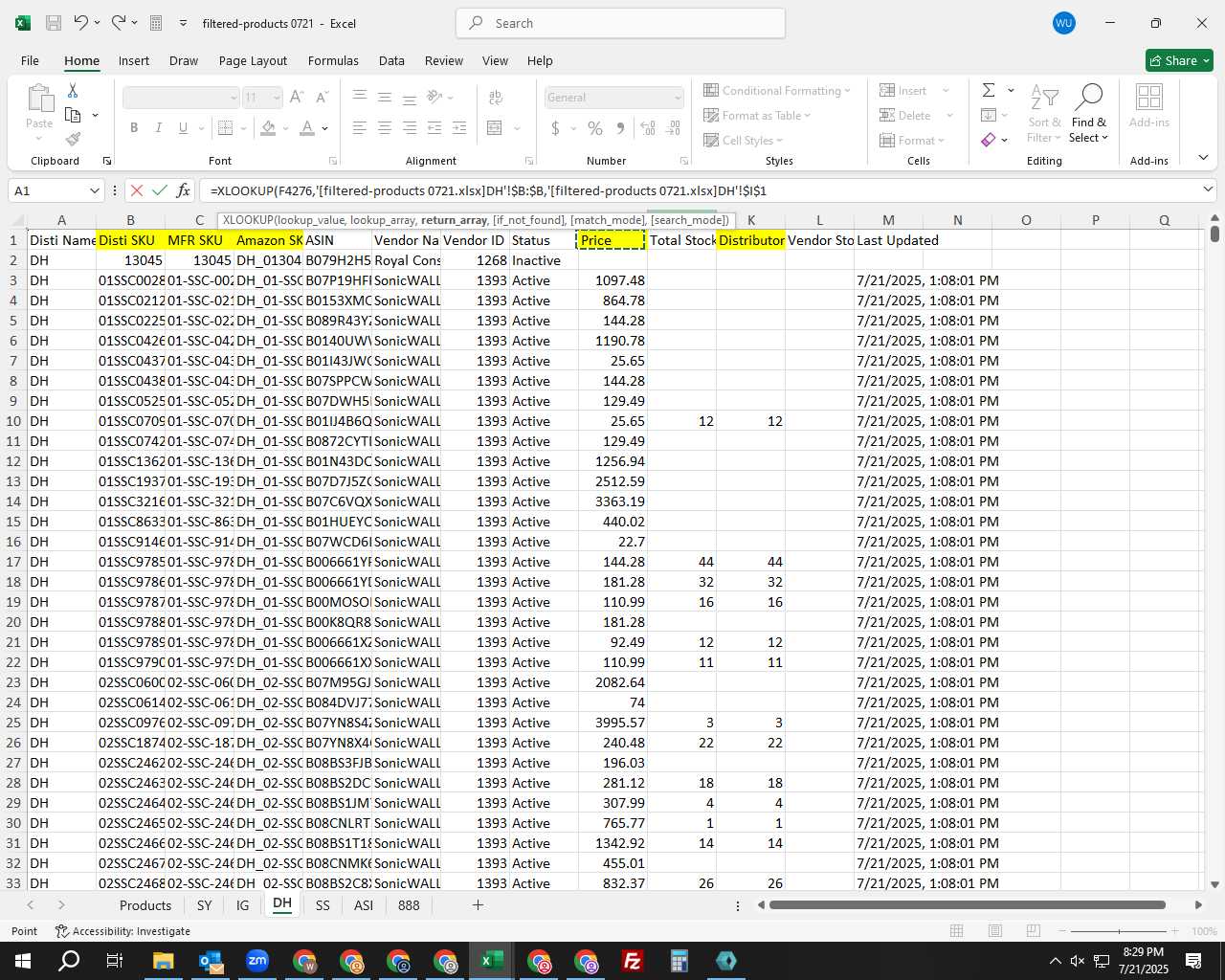1225x980 pixels.
Task: Cancel formula entry with X icon
Action: (x=137, y=190)
